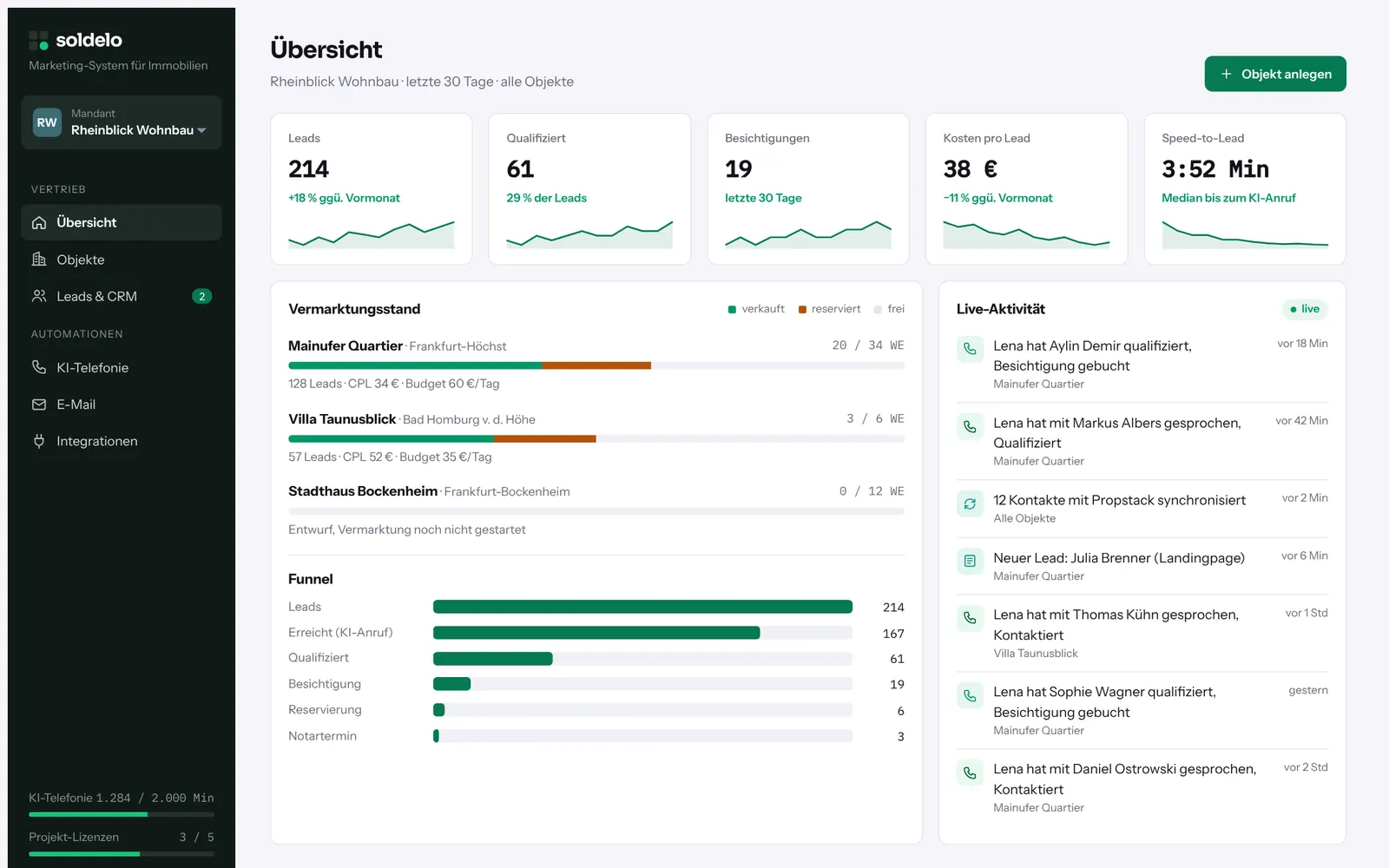Click the KI-Telefonie minutes usage bar
This screenshot has height=868, width=1389.
click(122, 814)
